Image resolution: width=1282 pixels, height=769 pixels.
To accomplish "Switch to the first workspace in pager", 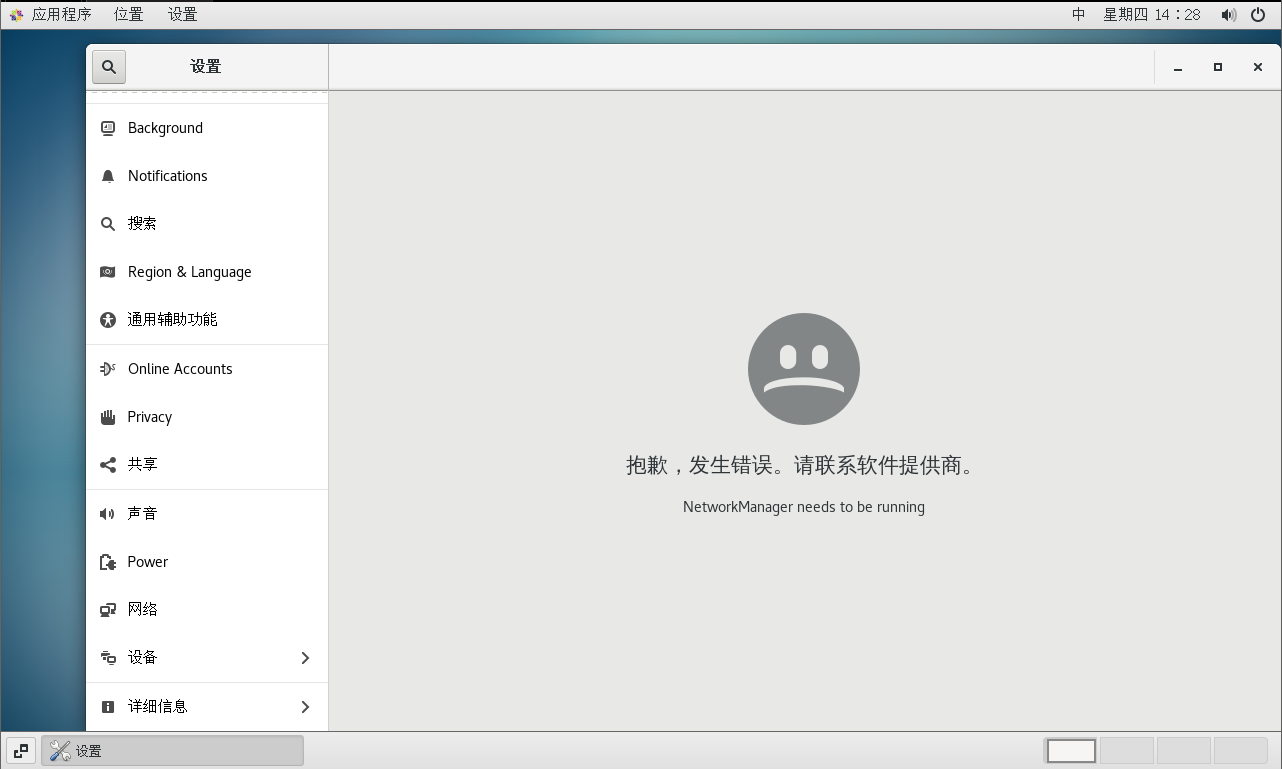I will point(1071,751).
